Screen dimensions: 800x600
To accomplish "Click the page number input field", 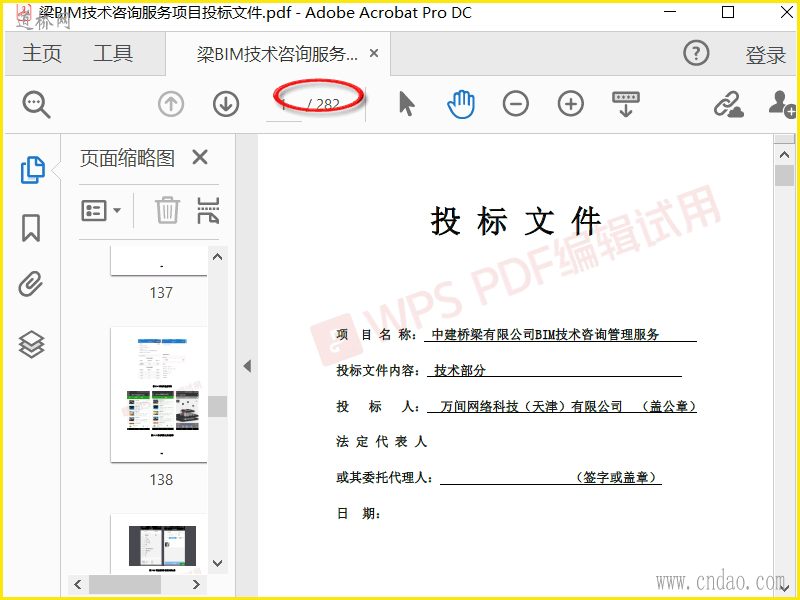I will tap(284, 105).
